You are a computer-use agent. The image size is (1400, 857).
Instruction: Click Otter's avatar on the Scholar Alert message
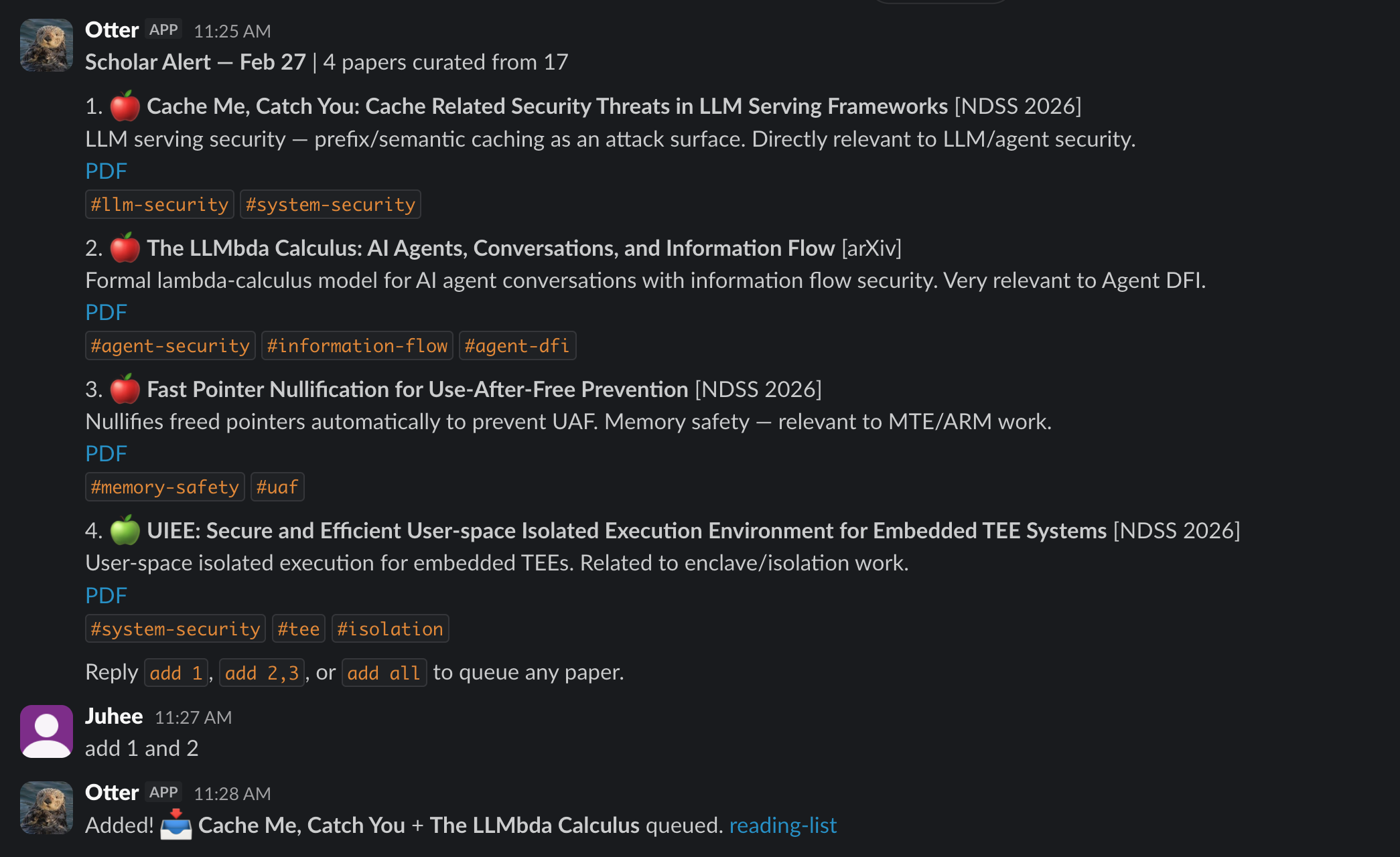[46, 45]
